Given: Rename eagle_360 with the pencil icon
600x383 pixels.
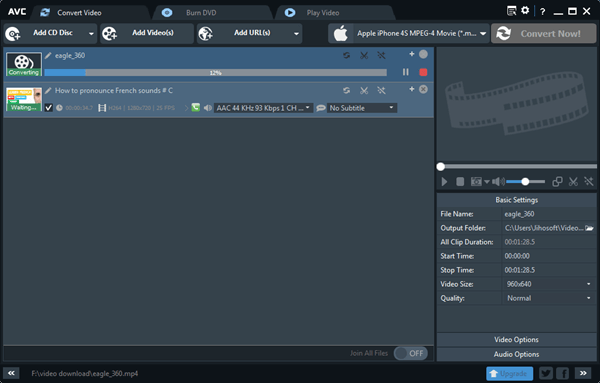Looking at the screenshot, I should point(48,56).
